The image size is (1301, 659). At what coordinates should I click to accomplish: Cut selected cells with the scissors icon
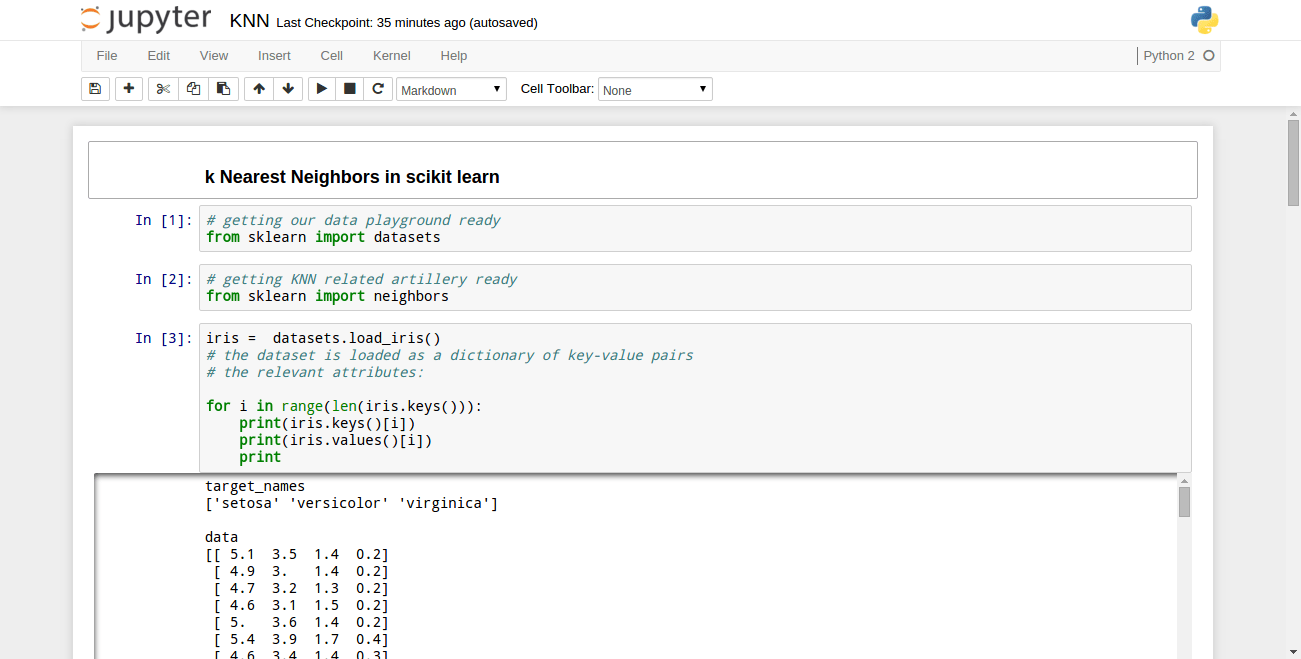(x=164, y=89)
